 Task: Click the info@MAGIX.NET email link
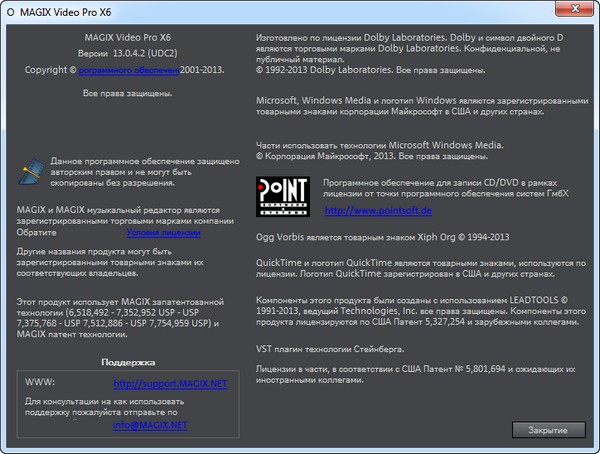coord(150,425)
